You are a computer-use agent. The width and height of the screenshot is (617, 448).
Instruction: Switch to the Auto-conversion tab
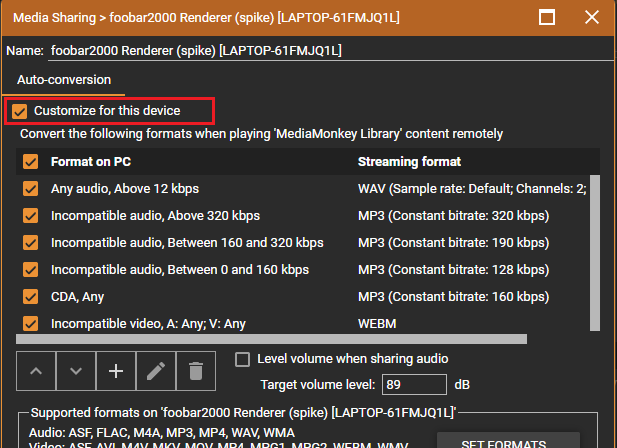tap(62, 79)
